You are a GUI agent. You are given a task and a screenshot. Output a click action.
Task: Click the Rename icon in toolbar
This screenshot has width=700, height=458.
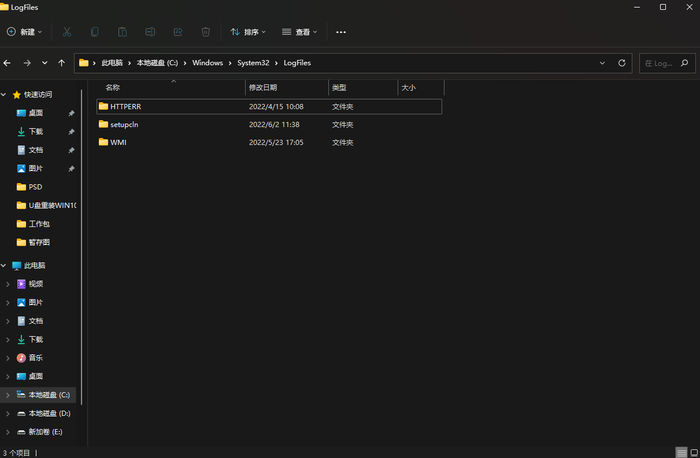(150, 32)
